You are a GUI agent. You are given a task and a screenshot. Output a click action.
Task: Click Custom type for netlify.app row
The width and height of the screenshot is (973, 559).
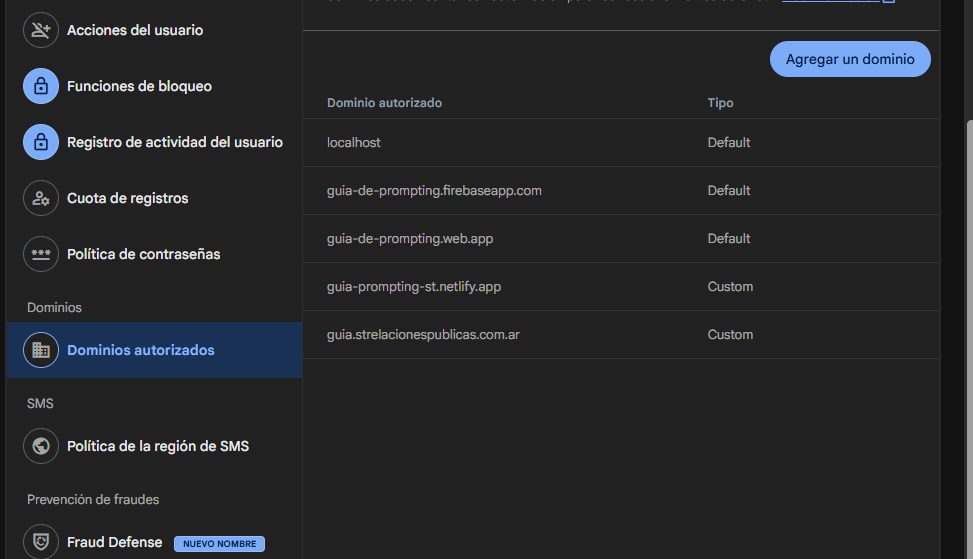(x=730, y=287)
